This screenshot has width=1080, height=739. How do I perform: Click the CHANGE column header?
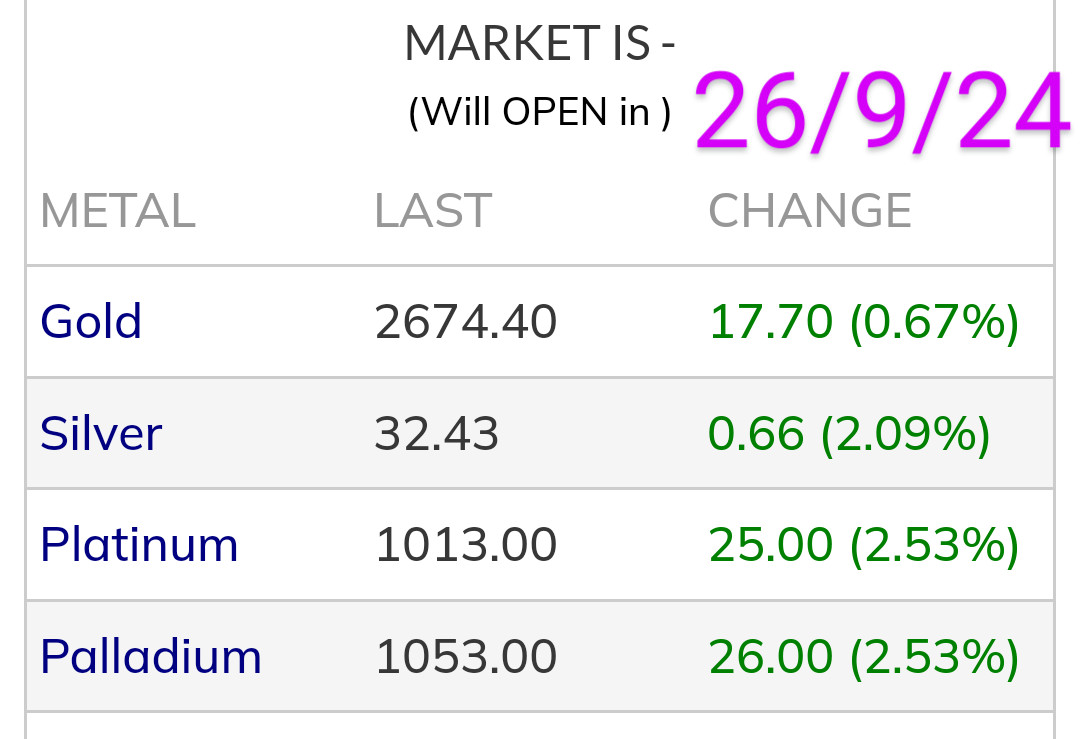[810, 211]
